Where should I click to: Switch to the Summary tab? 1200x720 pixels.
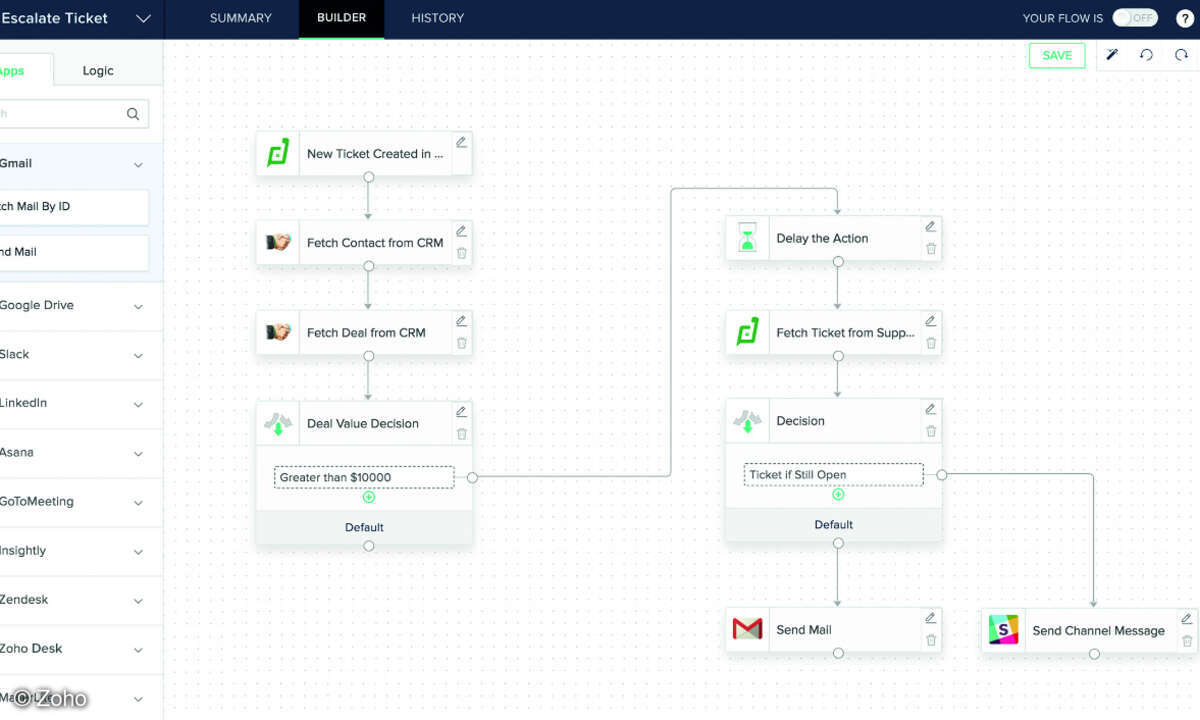point(241,18)
